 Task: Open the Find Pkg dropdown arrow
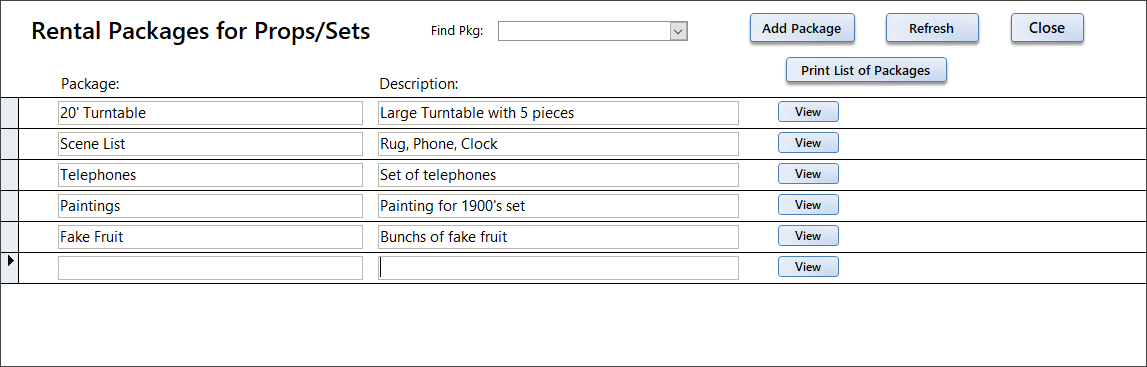678,31
